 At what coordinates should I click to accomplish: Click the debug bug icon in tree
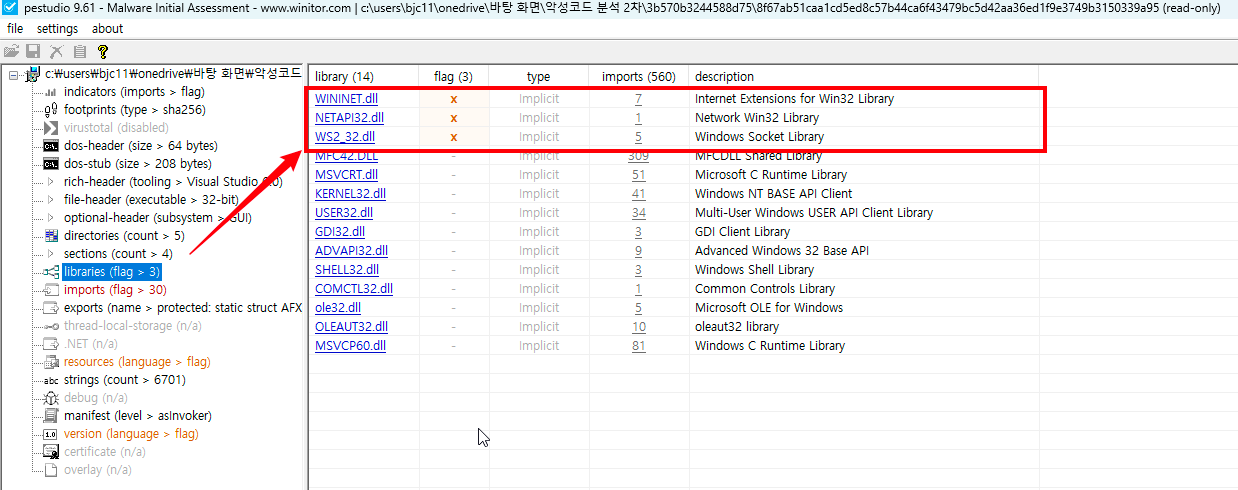pyautogui.click(x=51, y=398)
